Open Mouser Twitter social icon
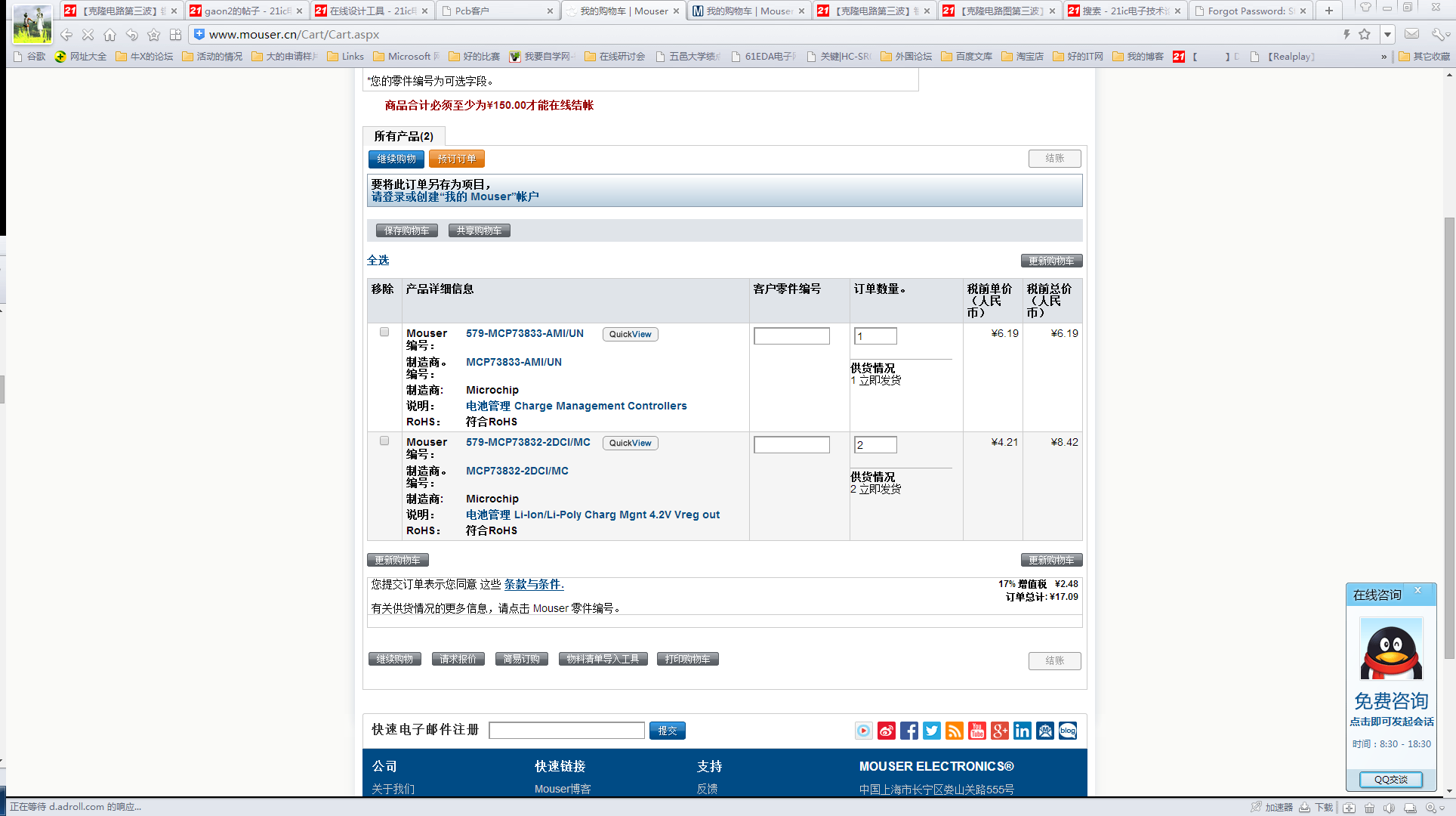The width and height of the screenshot is (1456, 816). 932,731
